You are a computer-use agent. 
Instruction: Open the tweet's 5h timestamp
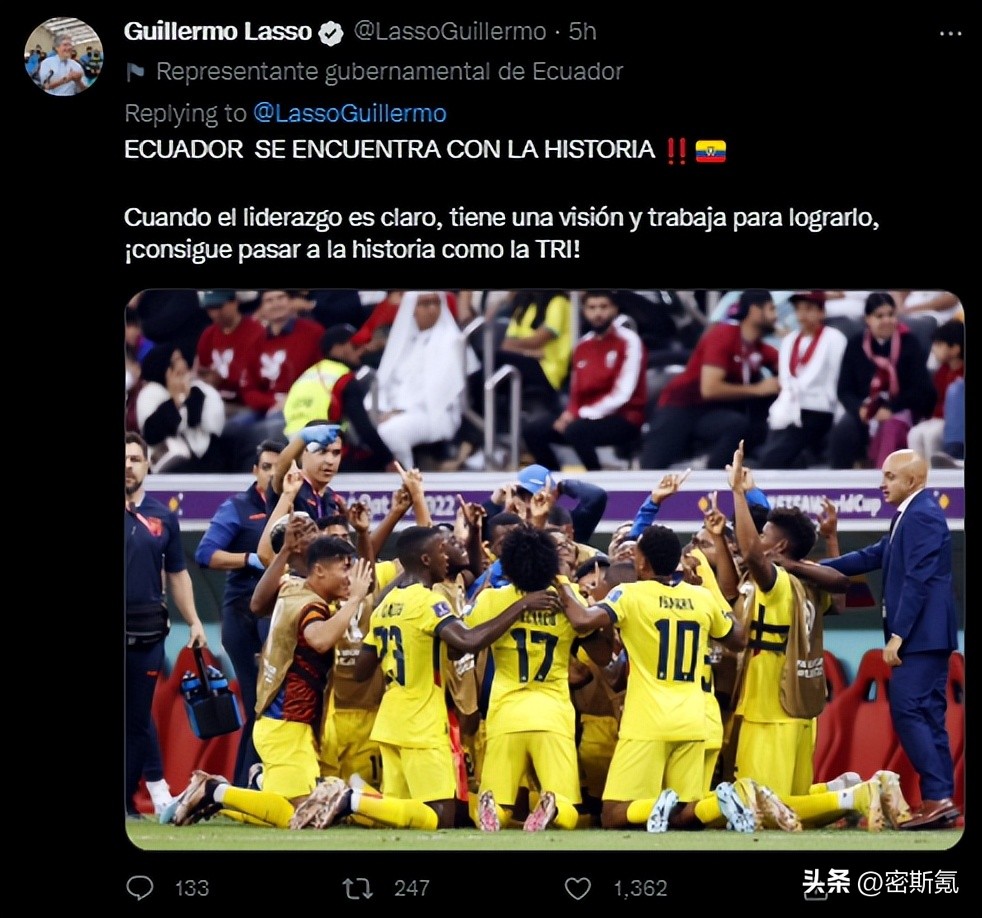[x=582, y=31]
